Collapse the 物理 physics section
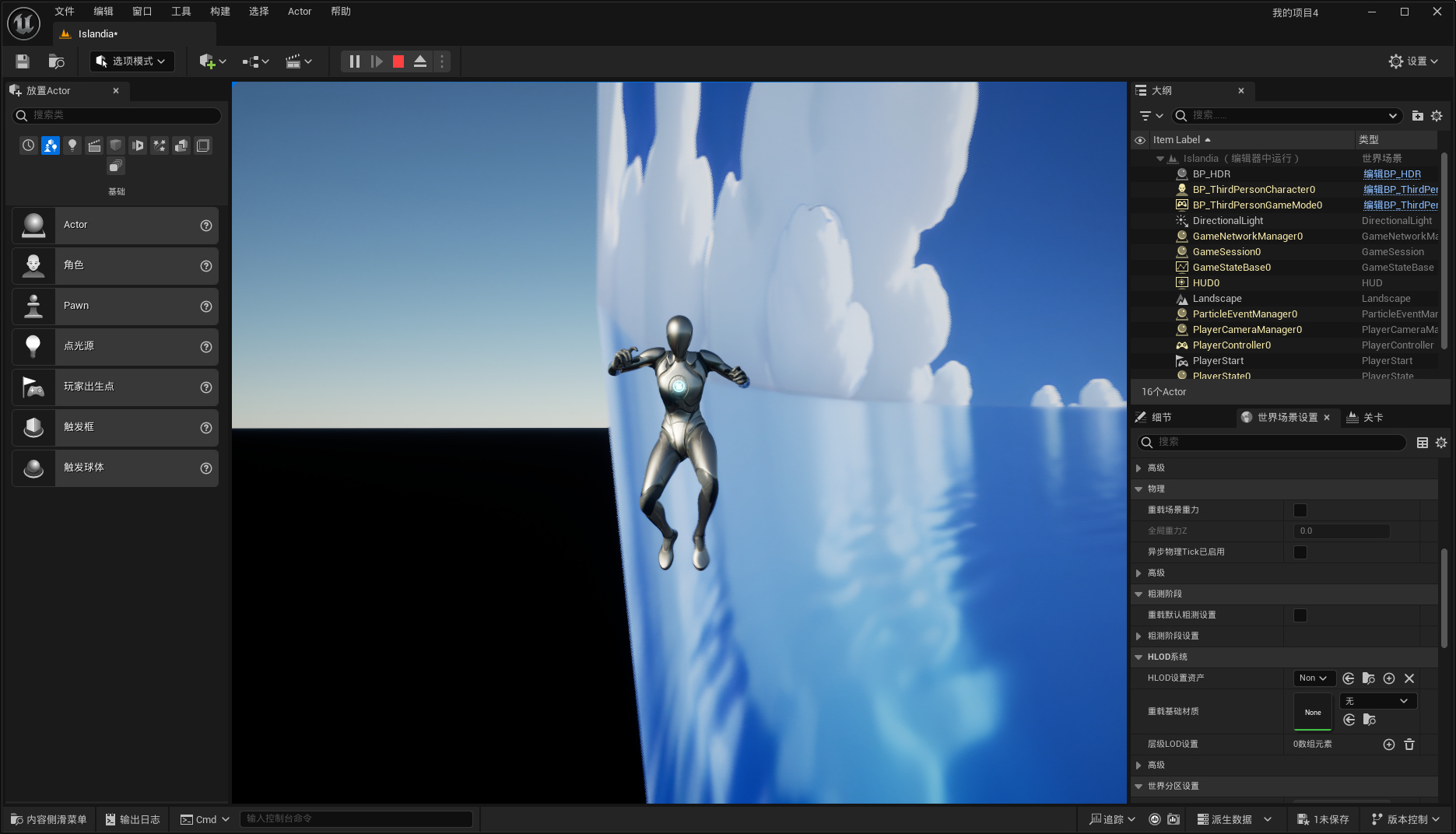 pos(1138,489)
